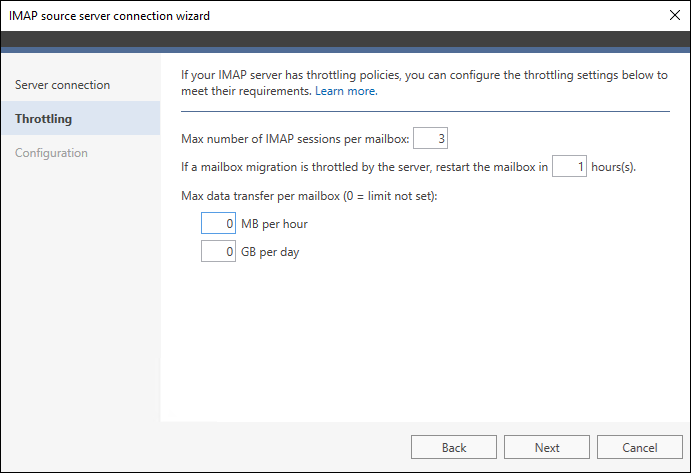Select the GB per day input box
Viewport: 691px width, 473px height.
218,251
